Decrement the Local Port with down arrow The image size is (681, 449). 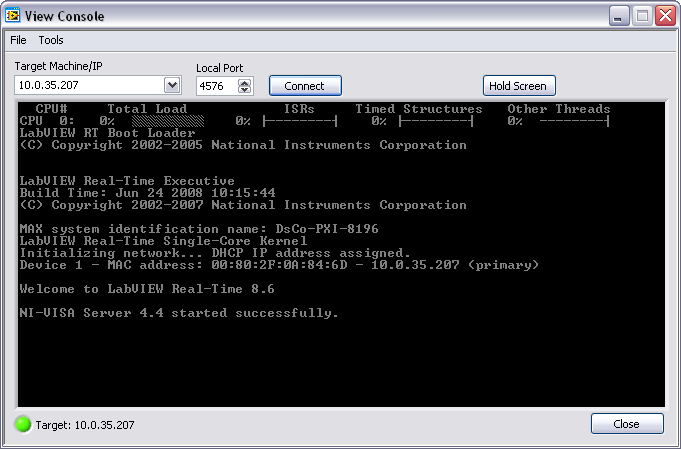click(246, 91)
